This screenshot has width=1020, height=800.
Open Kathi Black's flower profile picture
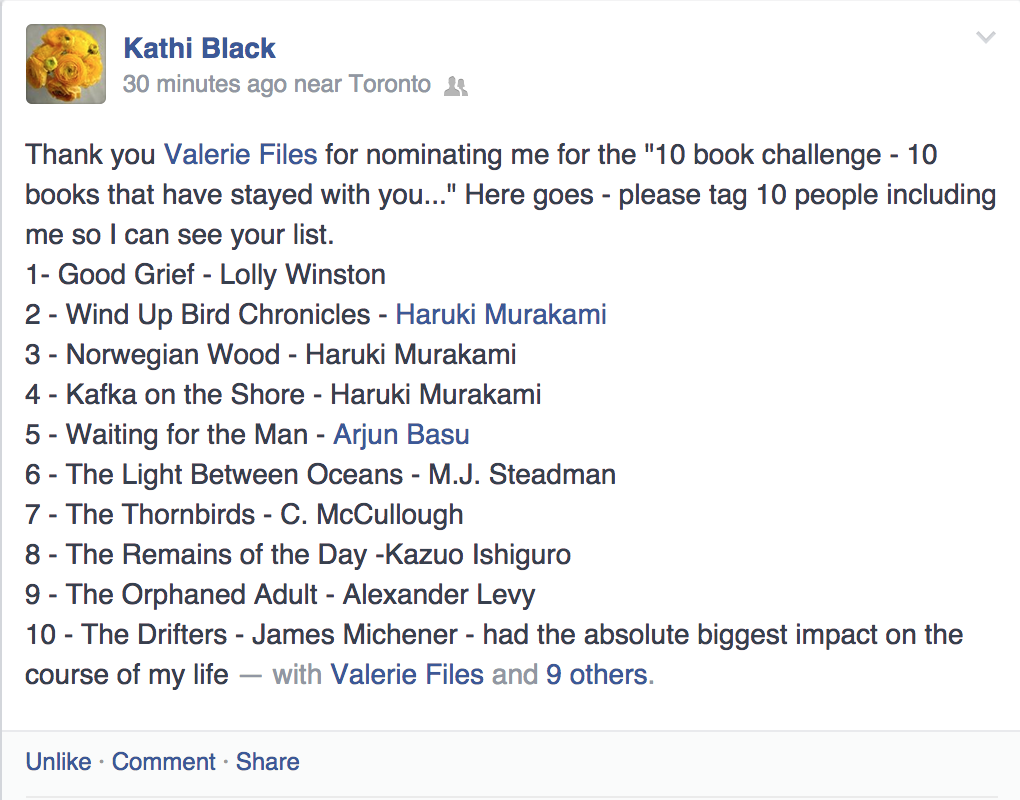coord(66,64)
